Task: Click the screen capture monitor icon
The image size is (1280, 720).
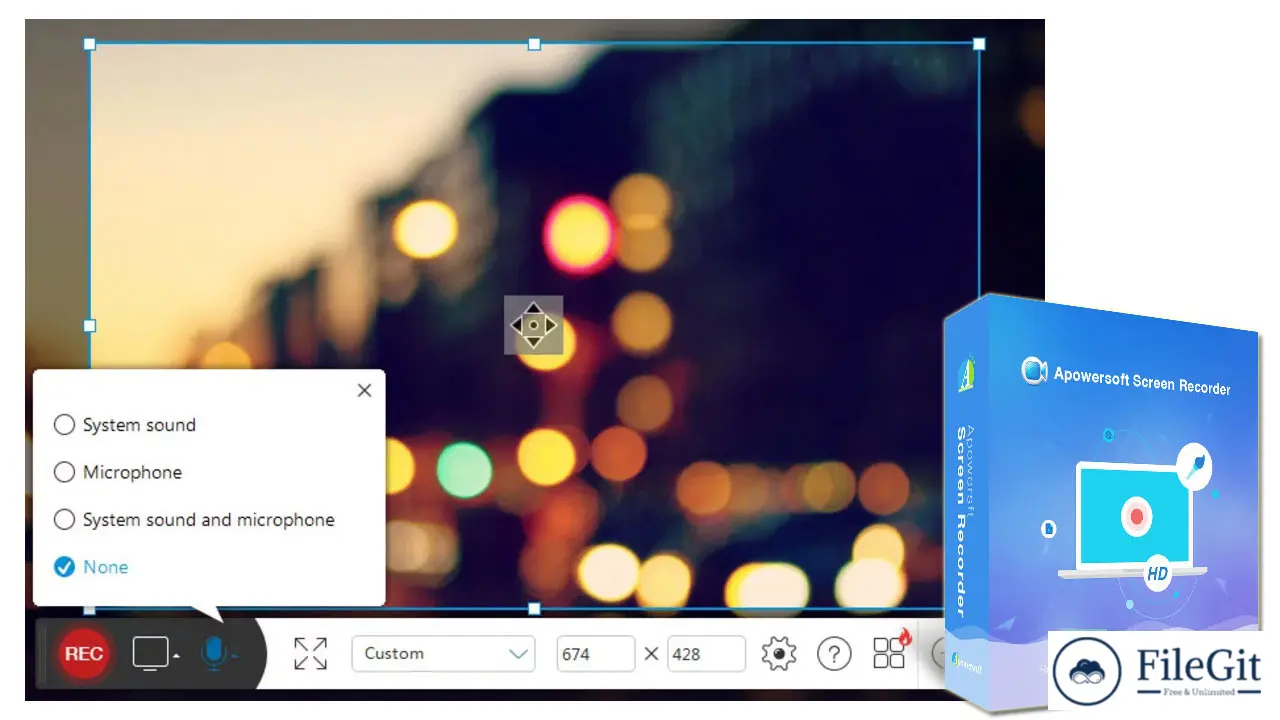Action: click(151, 654)
